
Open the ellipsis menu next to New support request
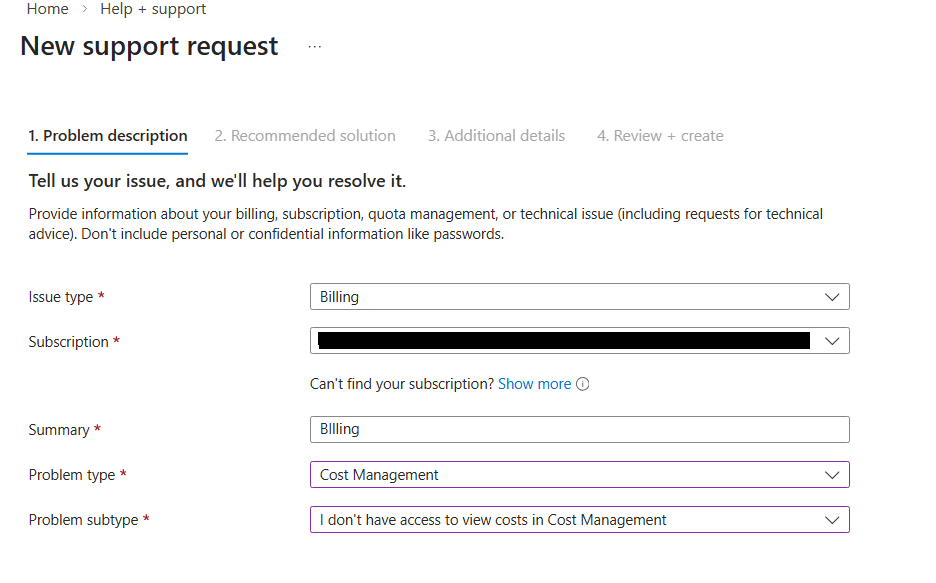(x=315, y=47)
